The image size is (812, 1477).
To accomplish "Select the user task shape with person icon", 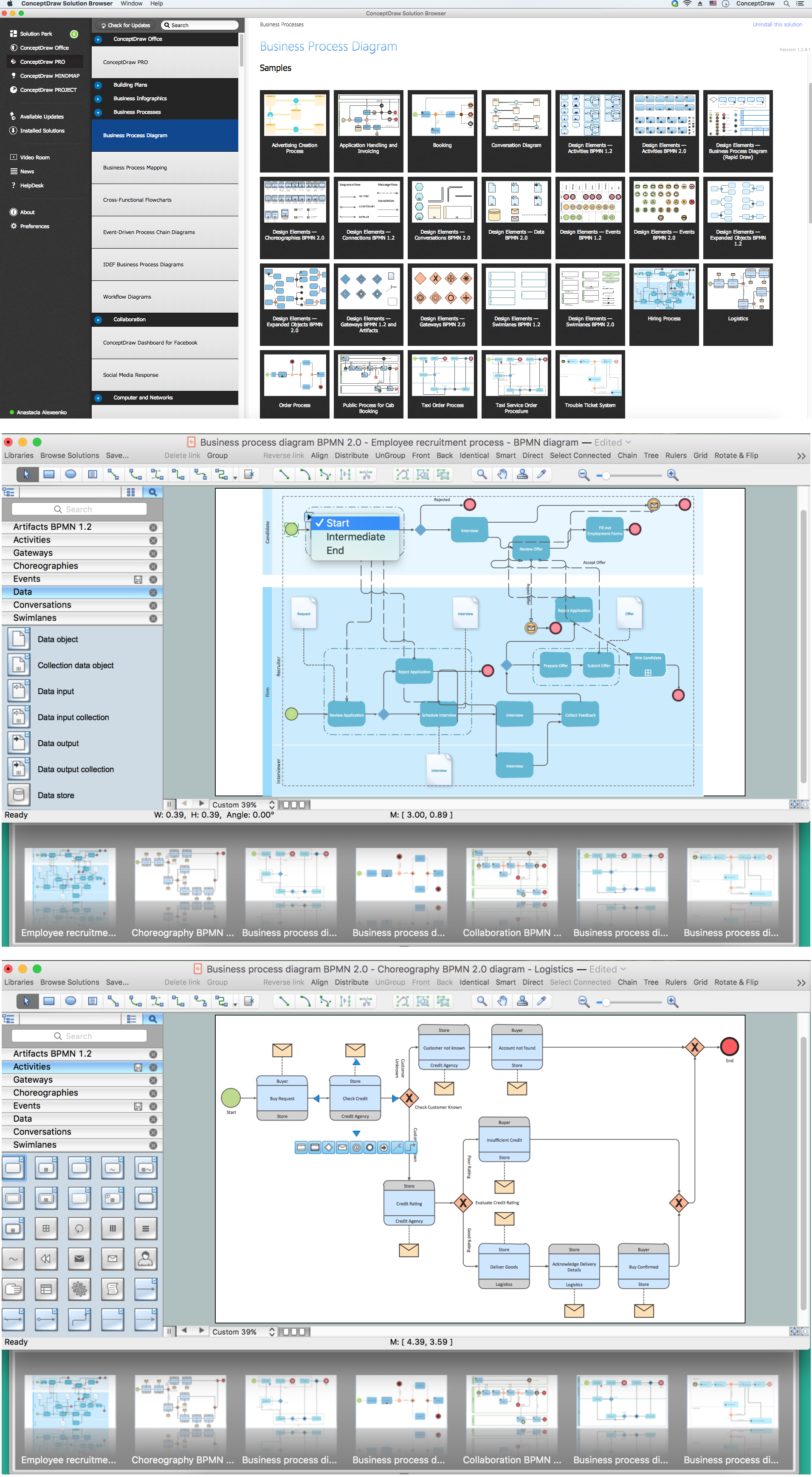I will pos(146,1259).
